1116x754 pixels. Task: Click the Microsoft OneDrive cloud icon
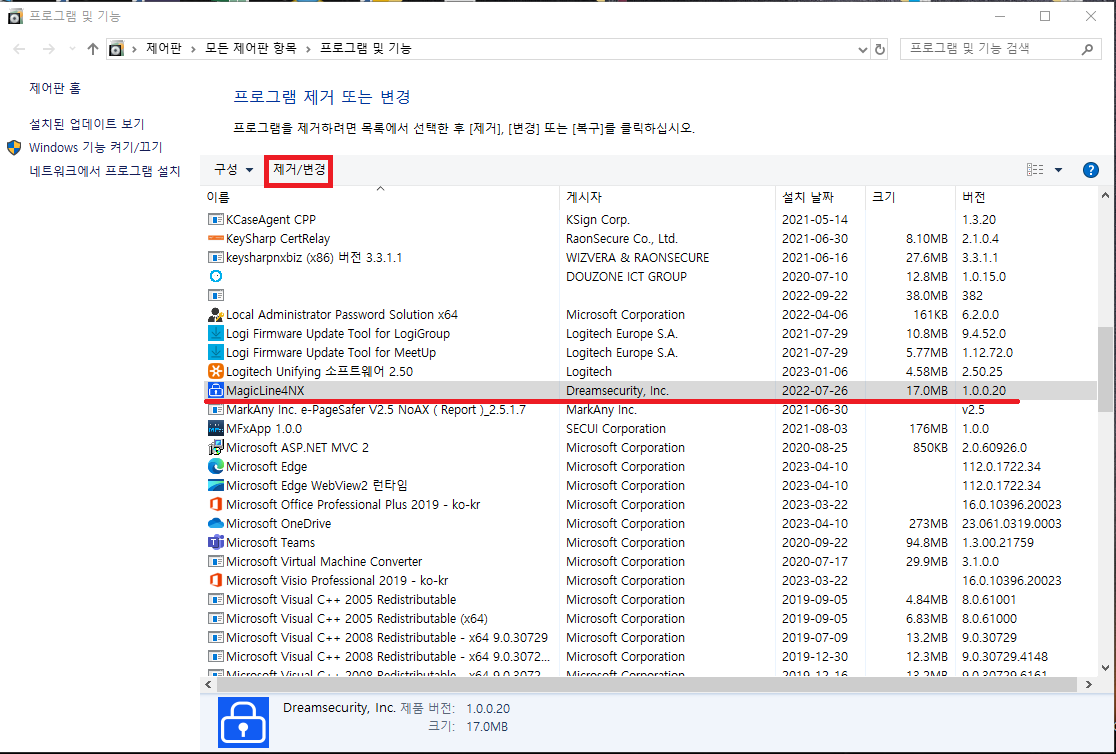tap(216, 523)
